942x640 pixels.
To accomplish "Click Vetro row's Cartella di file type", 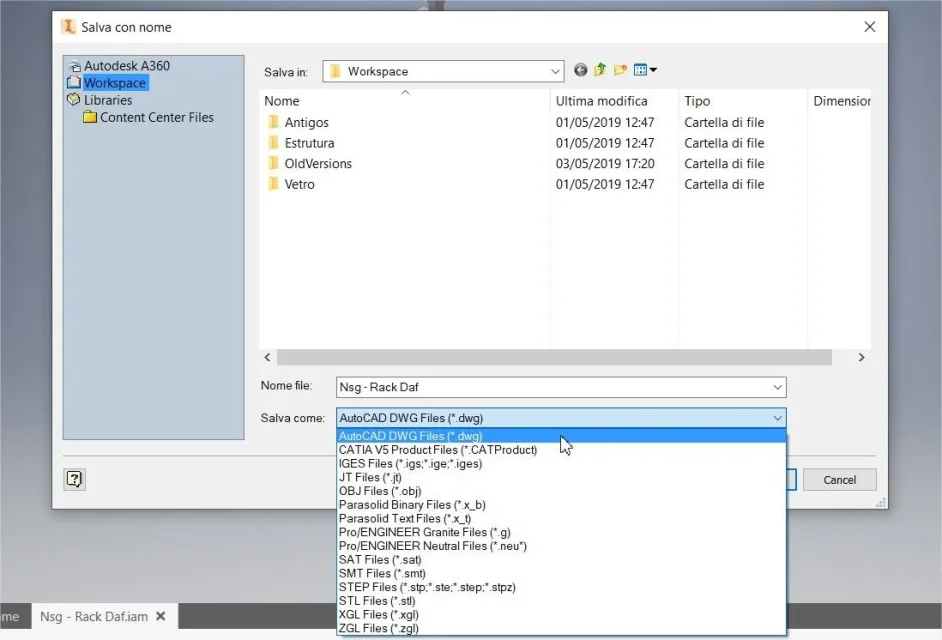I will tap(724, 184).
